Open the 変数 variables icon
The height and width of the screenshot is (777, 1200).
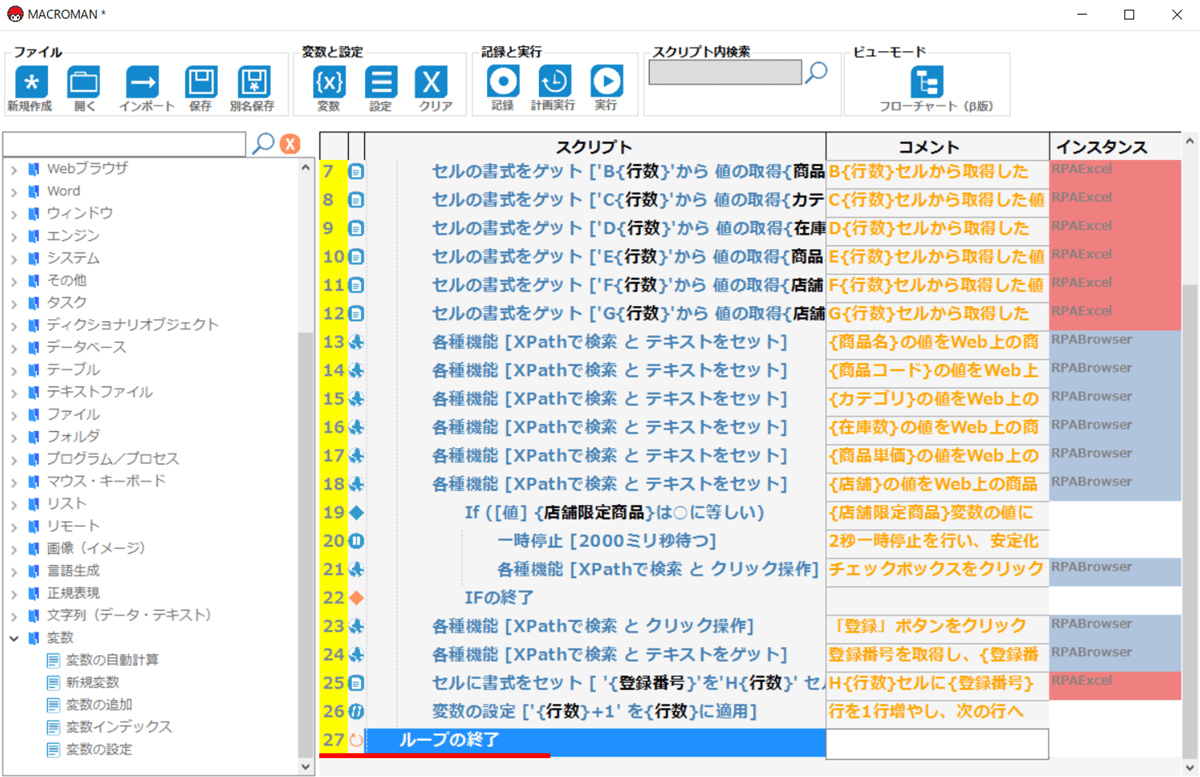329,82
